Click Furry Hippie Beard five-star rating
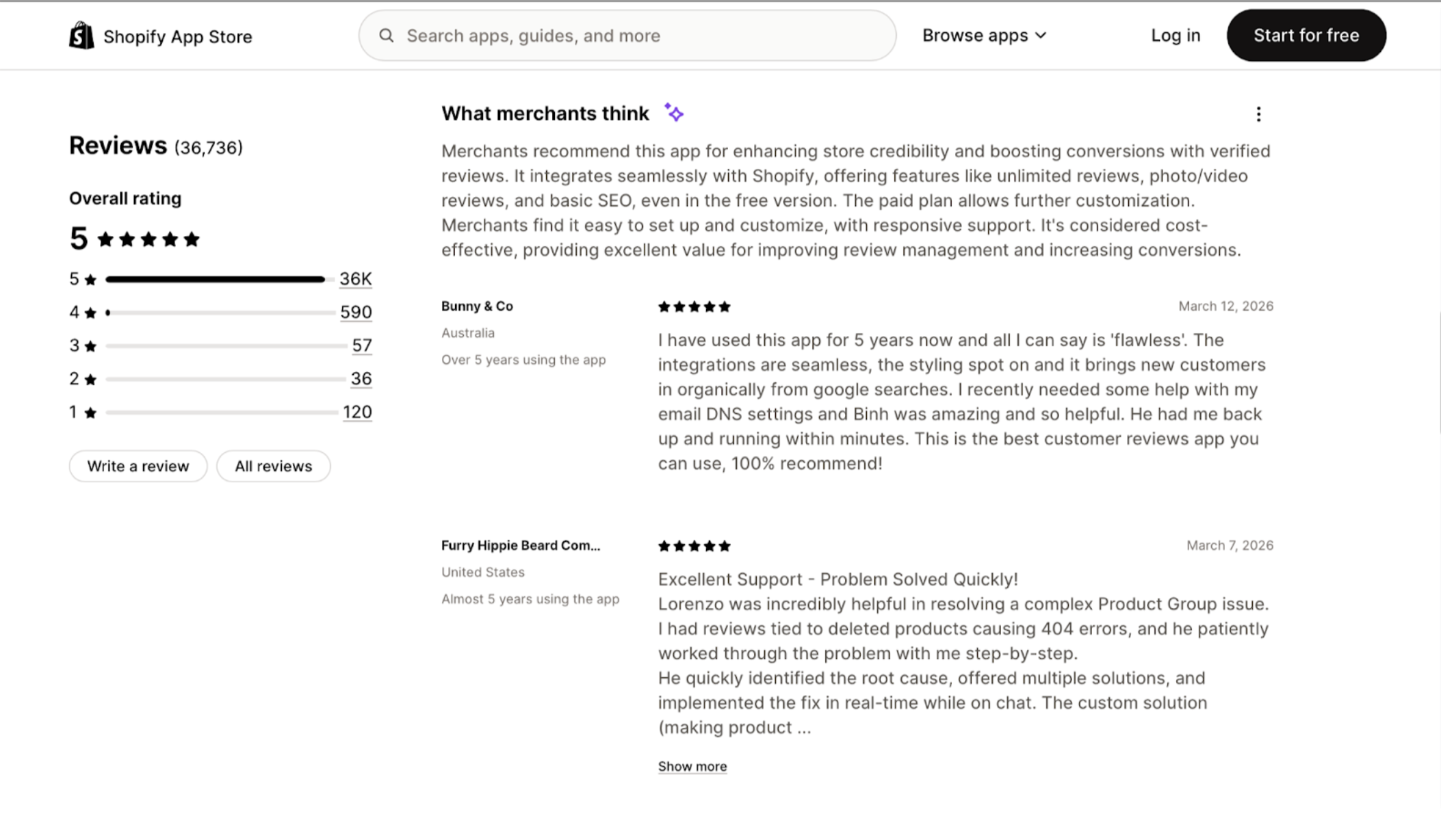 694,546
